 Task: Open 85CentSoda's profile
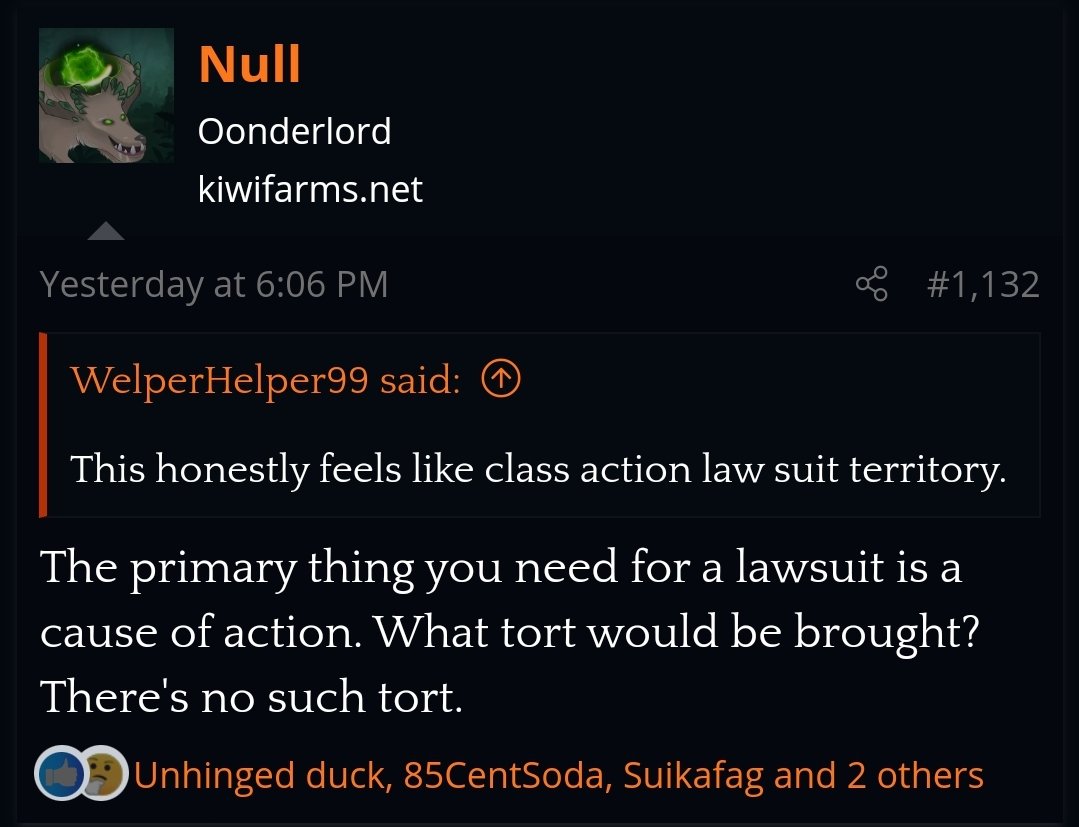506,775
